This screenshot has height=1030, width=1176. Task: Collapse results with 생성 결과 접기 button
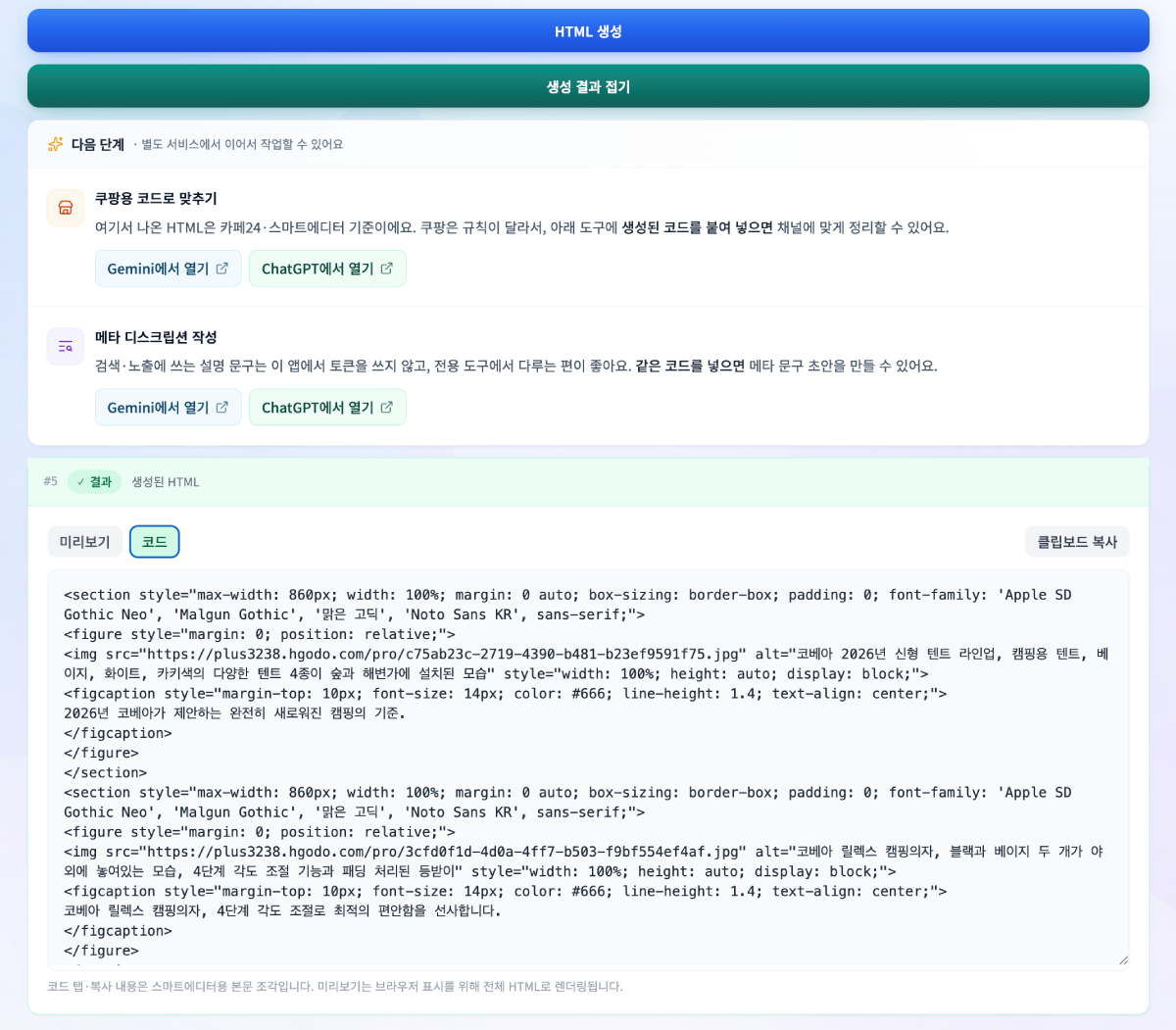[x=588, y=86]
